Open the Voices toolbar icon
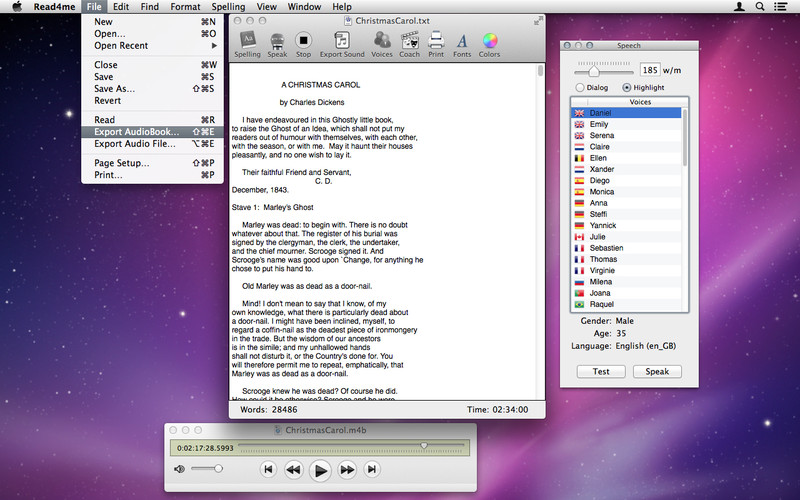 pyautogui.click(x=382, y=44)
